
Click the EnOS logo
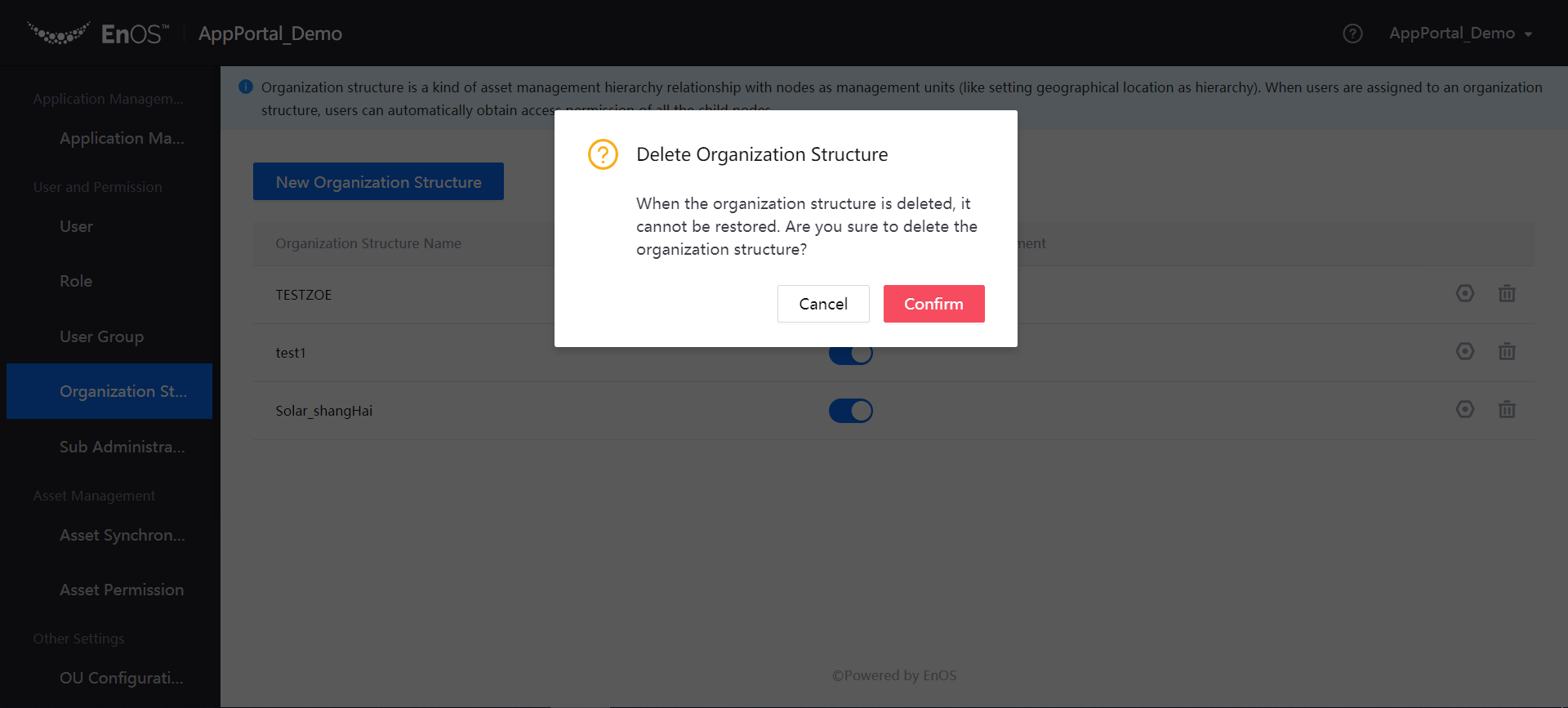click(x=98, y=33)
